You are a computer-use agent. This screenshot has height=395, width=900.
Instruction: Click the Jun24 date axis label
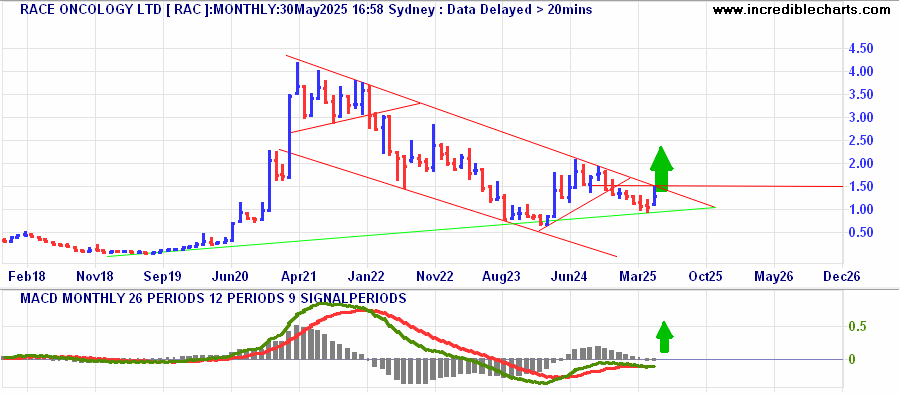click(570, 277)
